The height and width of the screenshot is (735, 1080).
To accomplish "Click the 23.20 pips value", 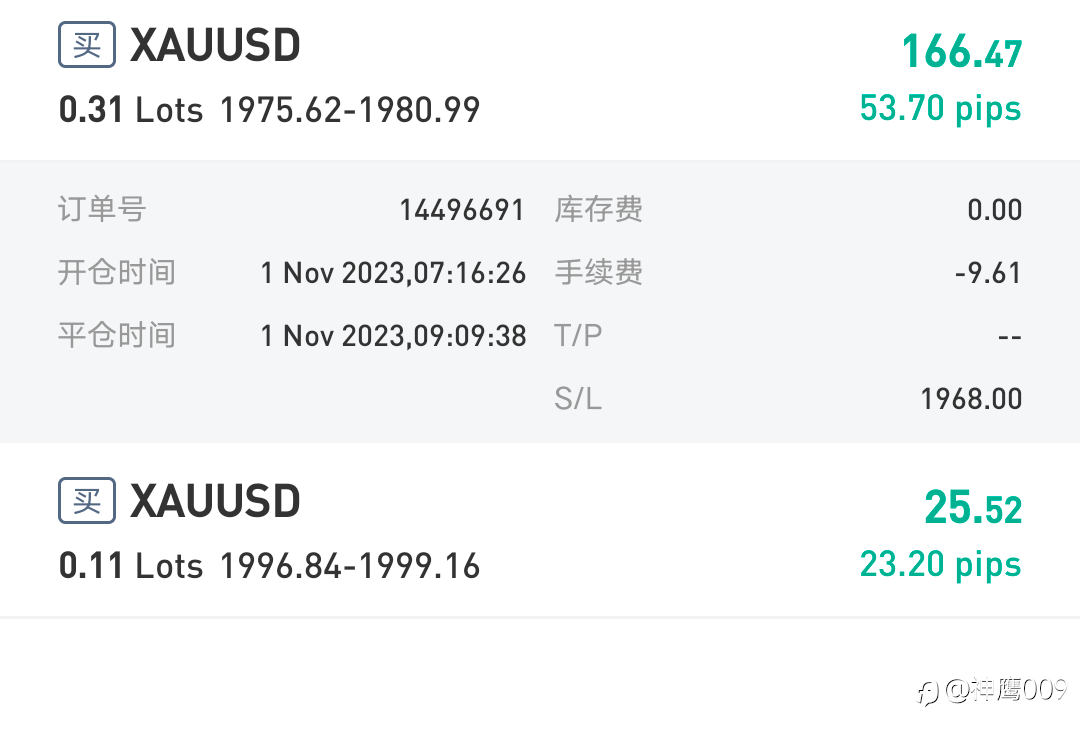I will click(940, 564).
